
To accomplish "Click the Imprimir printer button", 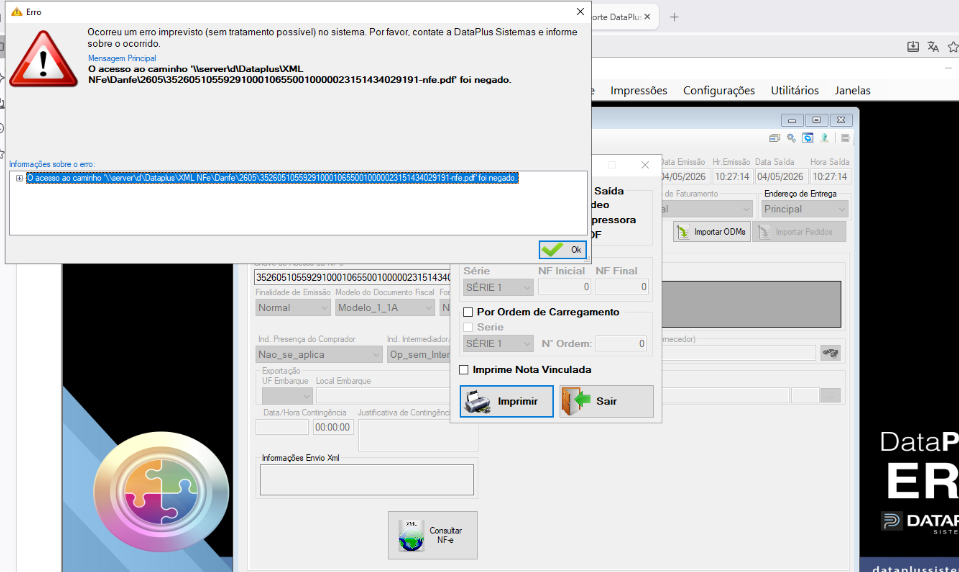I will (506, 401).
